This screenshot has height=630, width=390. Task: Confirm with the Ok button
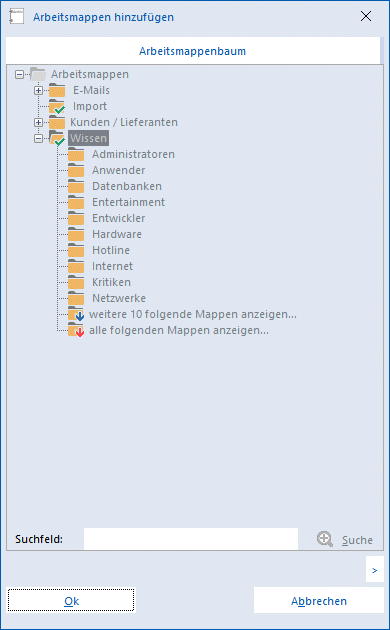pos(71,600)
